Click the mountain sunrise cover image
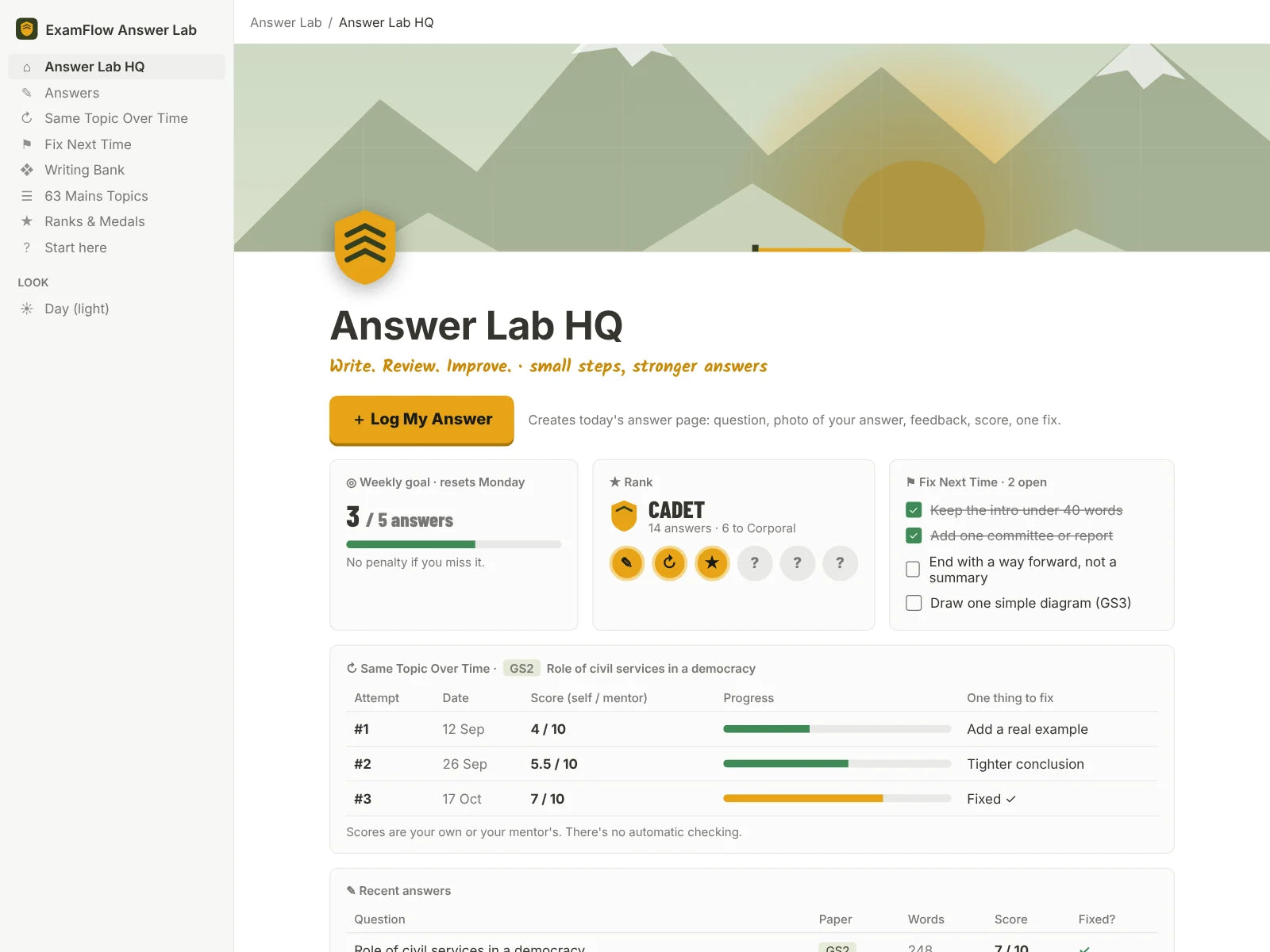The width and height of the screenshot is (1270, 952). 752,148
